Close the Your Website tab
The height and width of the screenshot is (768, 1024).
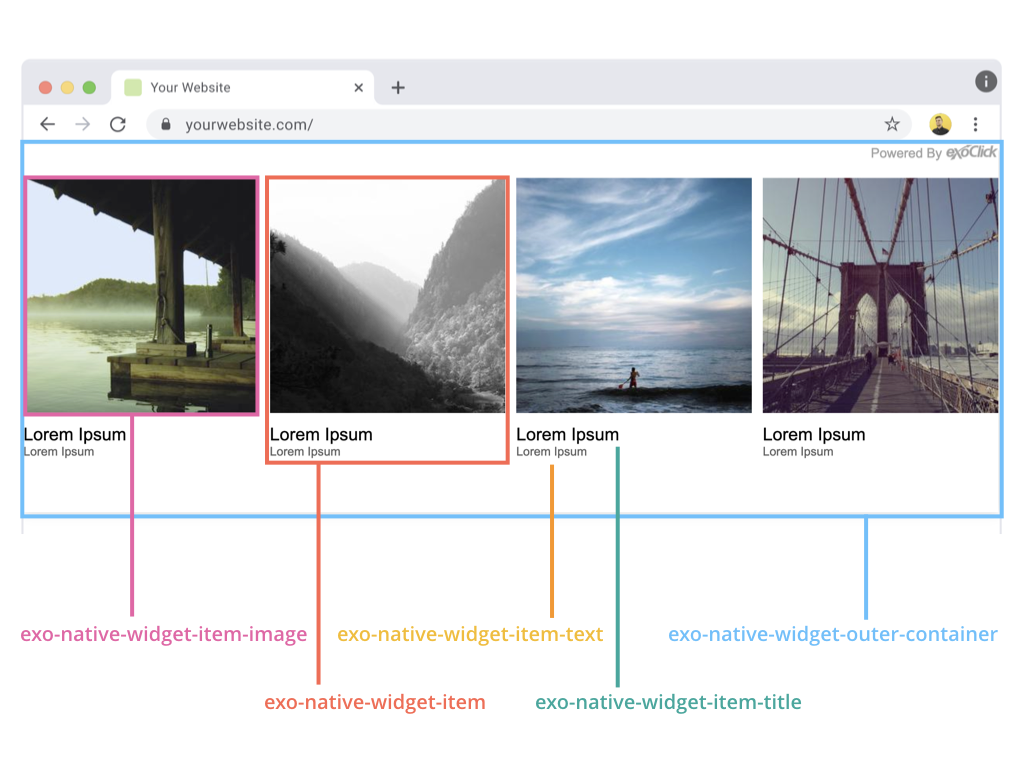pos(358,88)
